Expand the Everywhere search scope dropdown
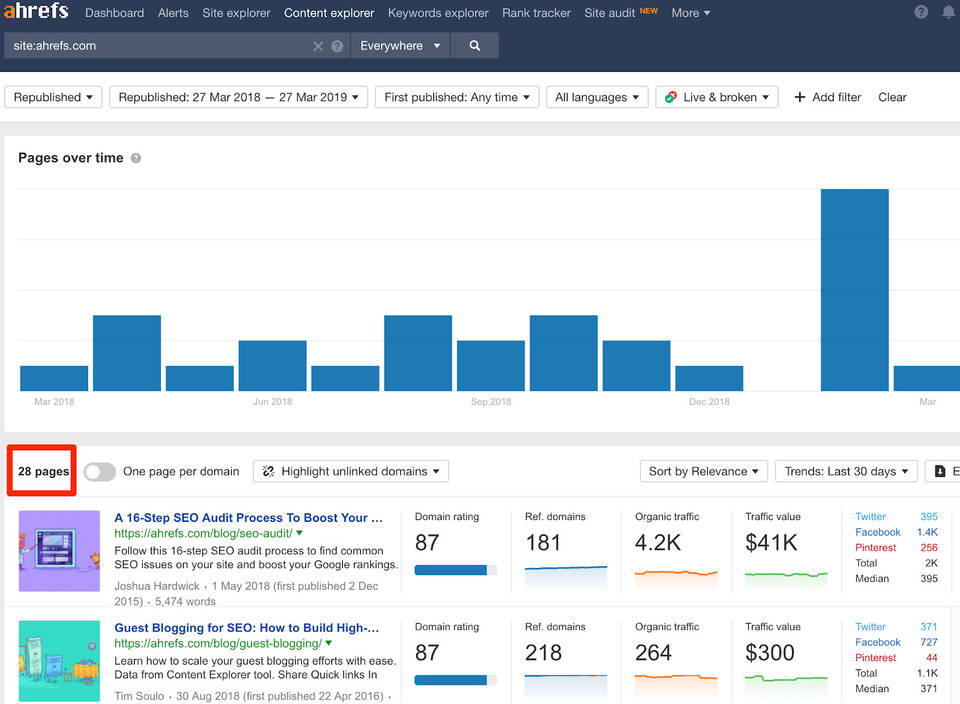The width and height of the screenshot is (960, 704). point(400,46)
